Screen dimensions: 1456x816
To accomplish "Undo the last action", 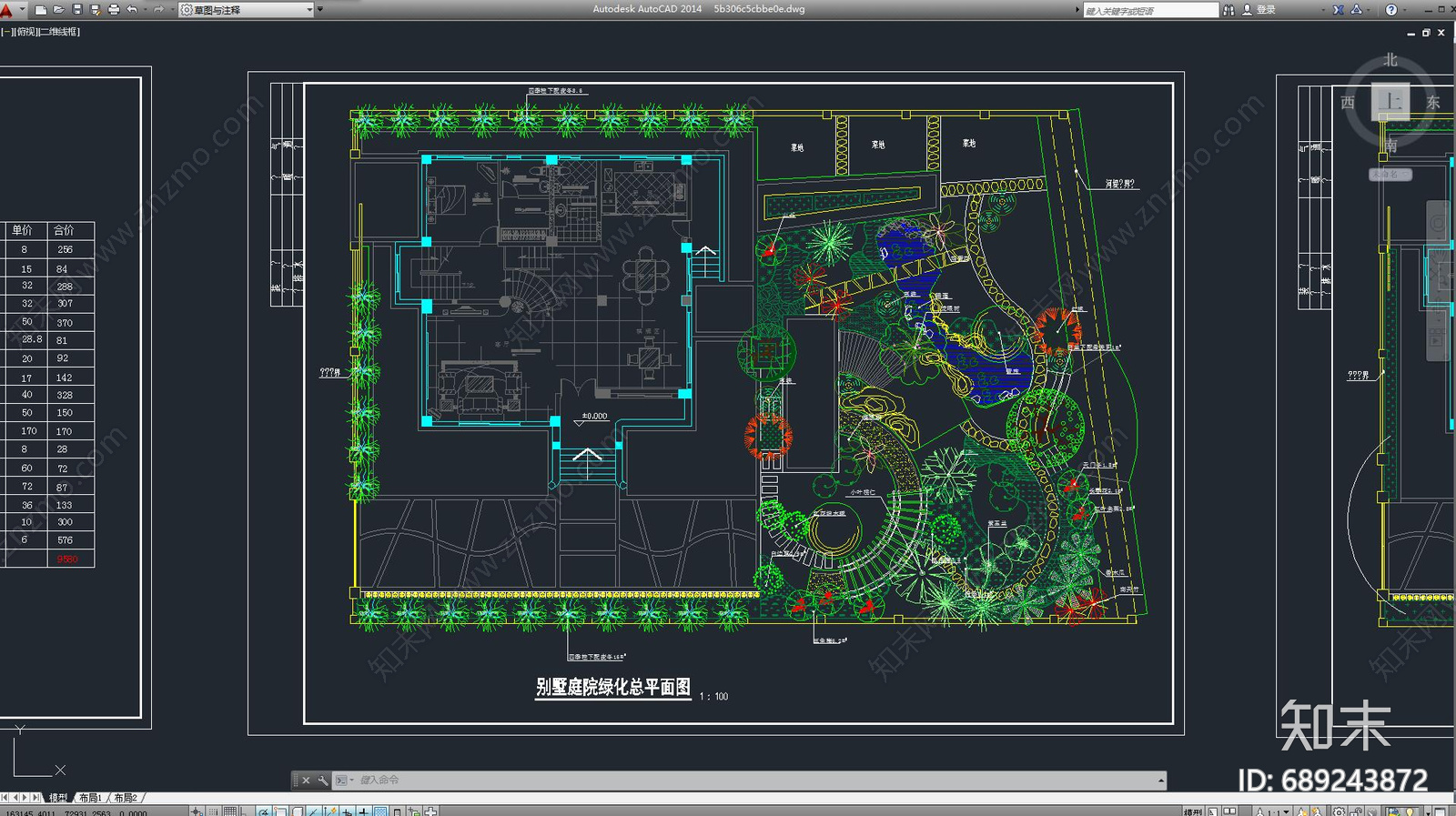I will 133,10.
